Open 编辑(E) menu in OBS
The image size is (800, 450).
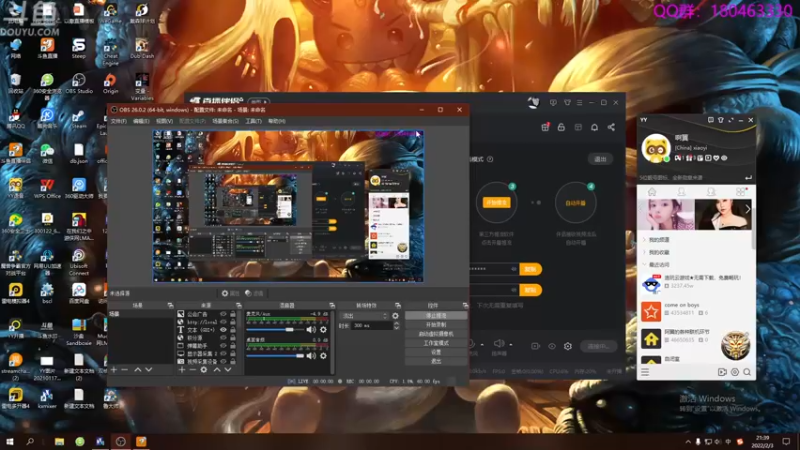click(141, 121)
